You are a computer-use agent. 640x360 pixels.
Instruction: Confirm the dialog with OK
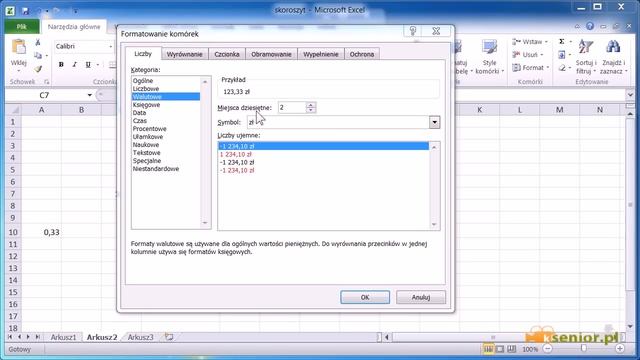365,297
